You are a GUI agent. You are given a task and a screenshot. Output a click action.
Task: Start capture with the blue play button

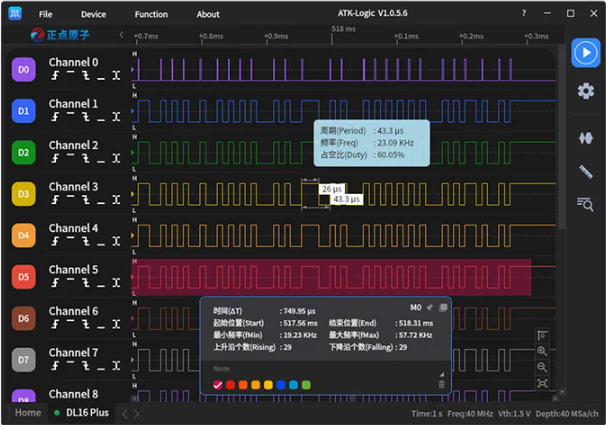pyautogui.click(x=585, y=52)
